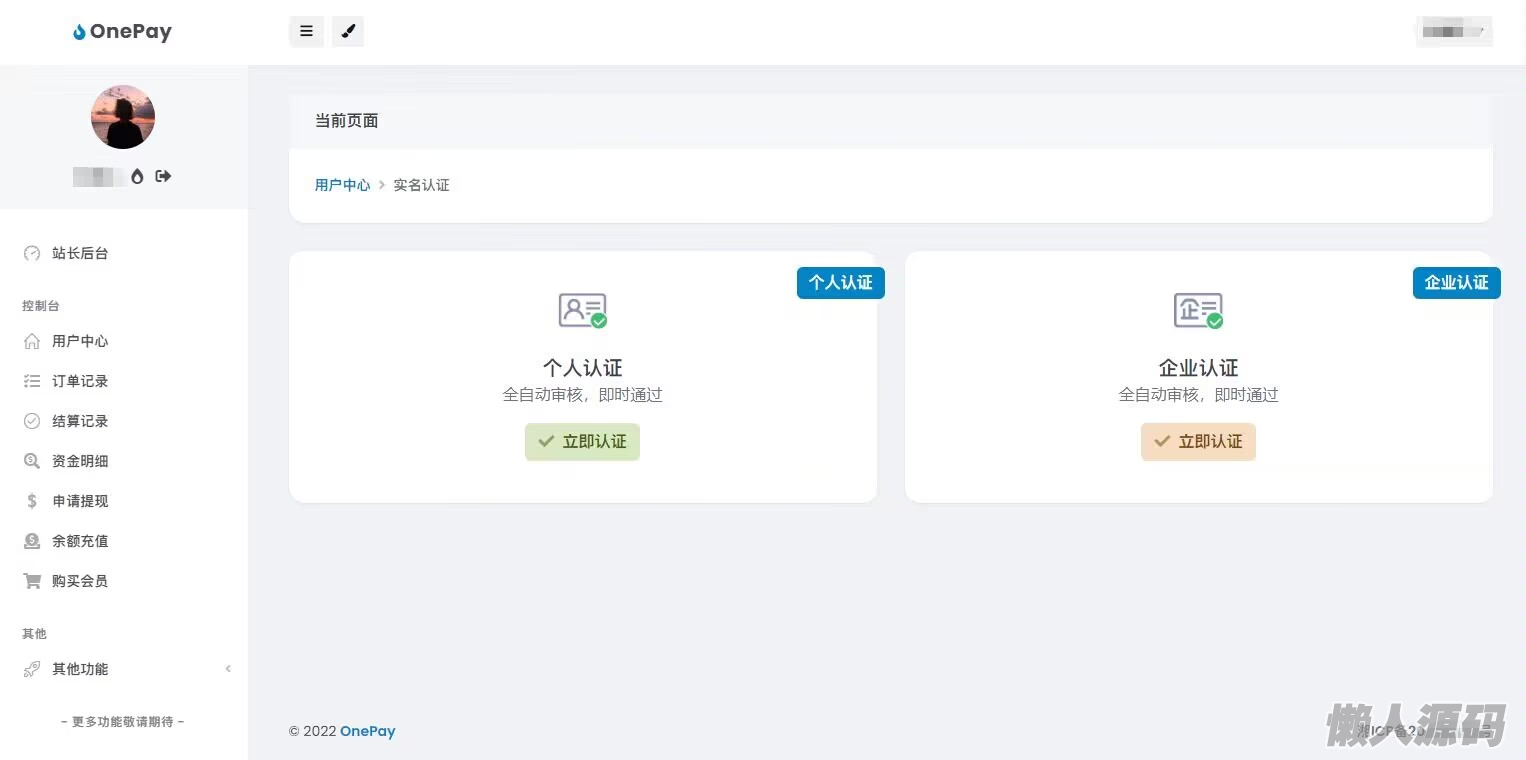Click the rocket icon for 其他功能

(32, 669)
